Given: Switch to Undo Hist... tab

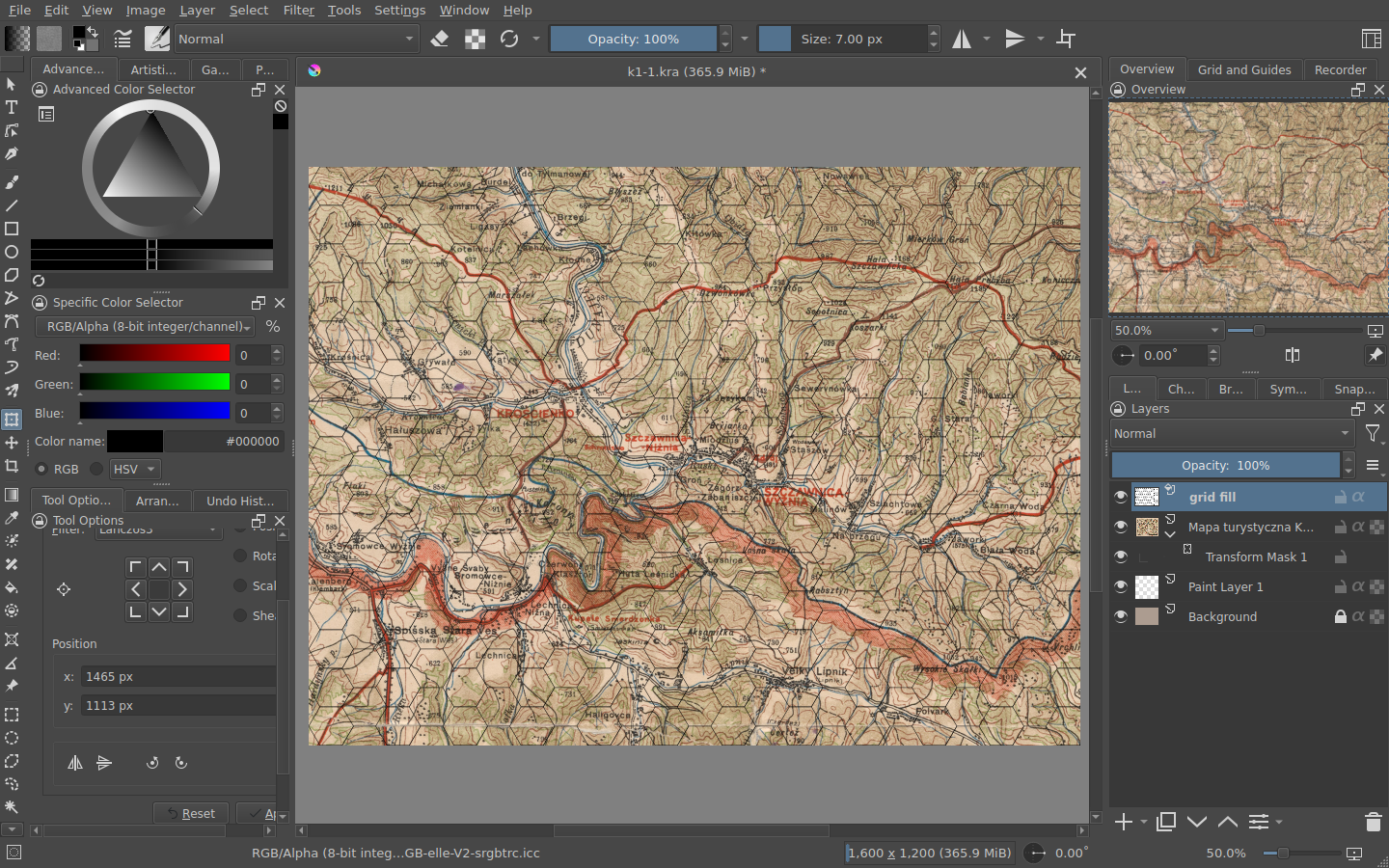Looking at the screenshot, I should pyautogui.click(x=240, y=501).
